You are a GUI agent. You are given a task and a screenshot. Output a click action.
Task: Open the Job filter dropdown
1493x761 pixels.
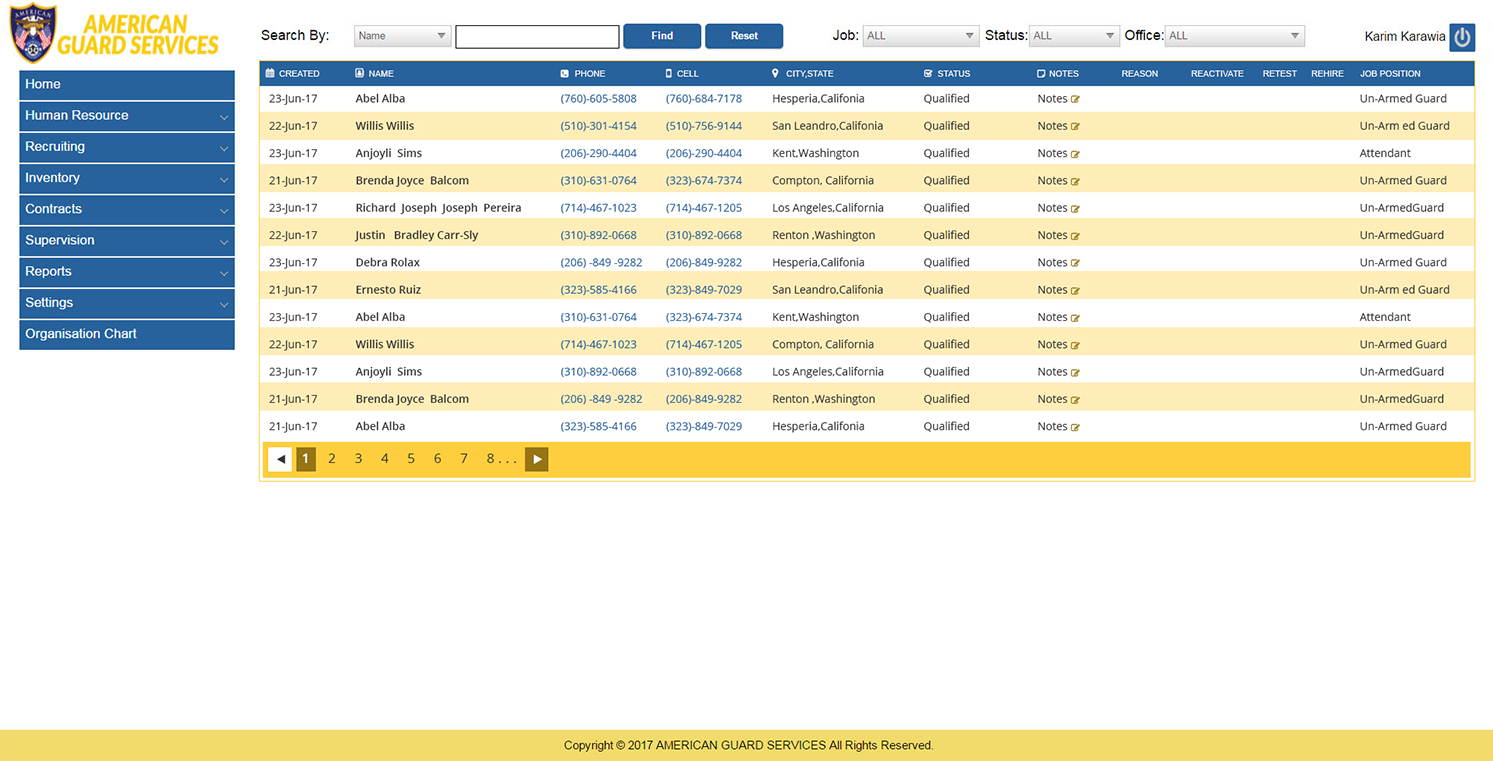[920, 36]
